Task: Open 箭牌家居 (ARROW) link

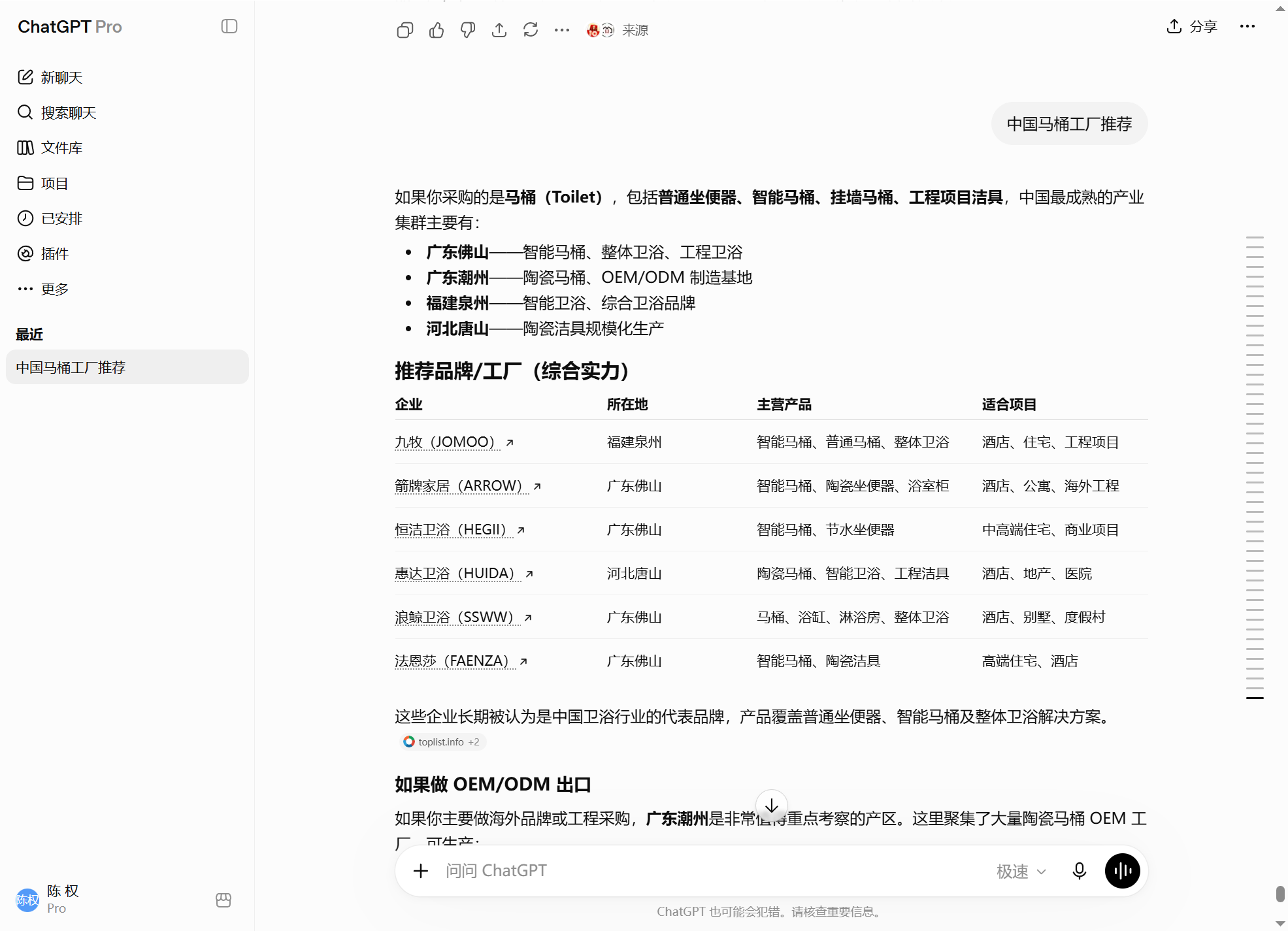Action: [468, 486]
